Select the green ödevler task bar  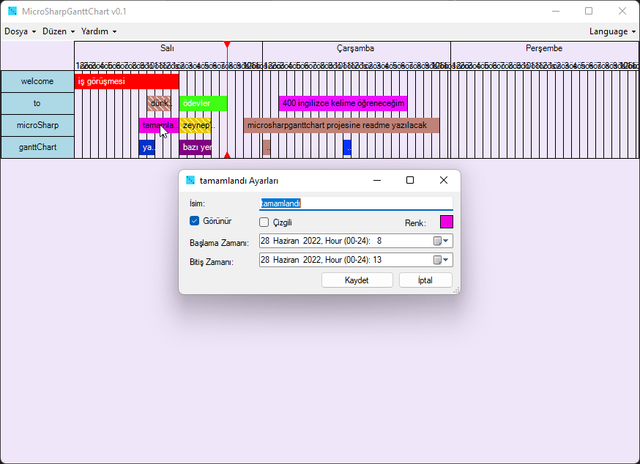[x=203, y=103]
